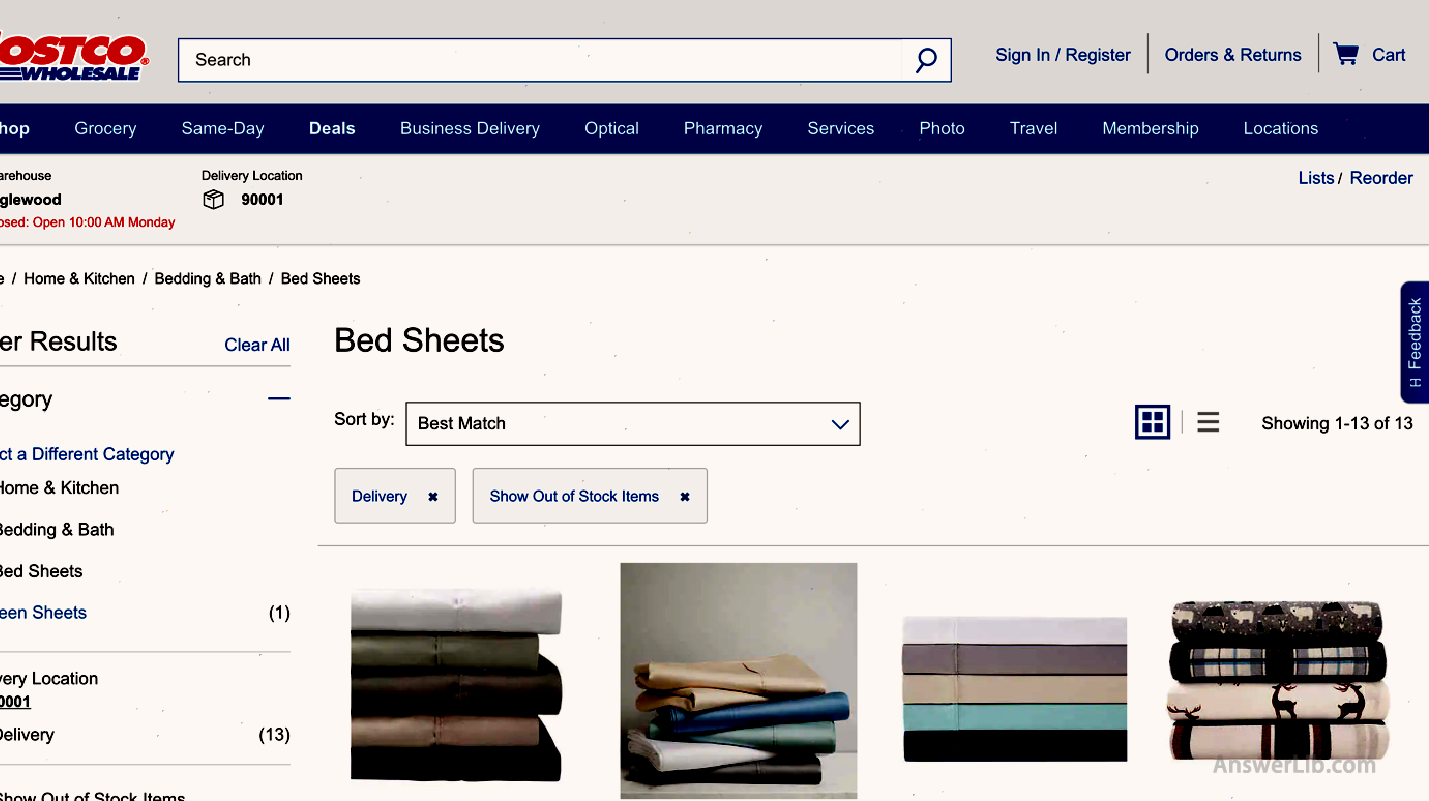Go to Home & Kitchen breadcrumb

click(79, 279)
